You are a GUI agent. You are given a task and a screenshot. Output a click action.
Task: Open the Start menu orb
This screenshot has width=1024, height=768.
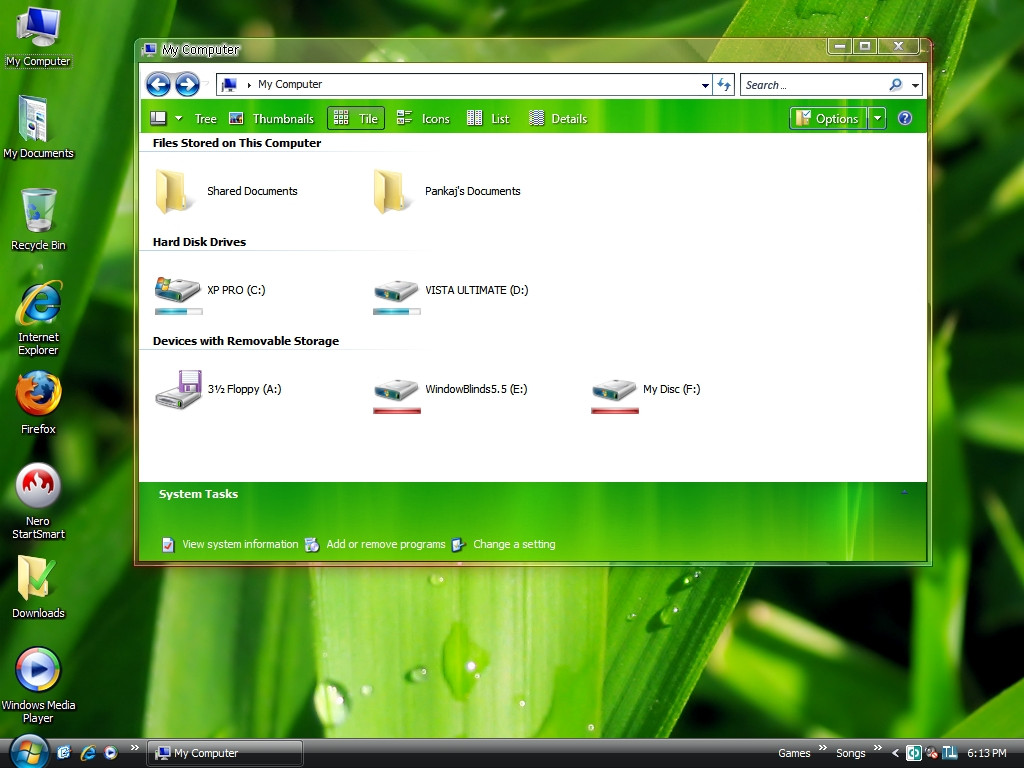(x=28, y=752)
